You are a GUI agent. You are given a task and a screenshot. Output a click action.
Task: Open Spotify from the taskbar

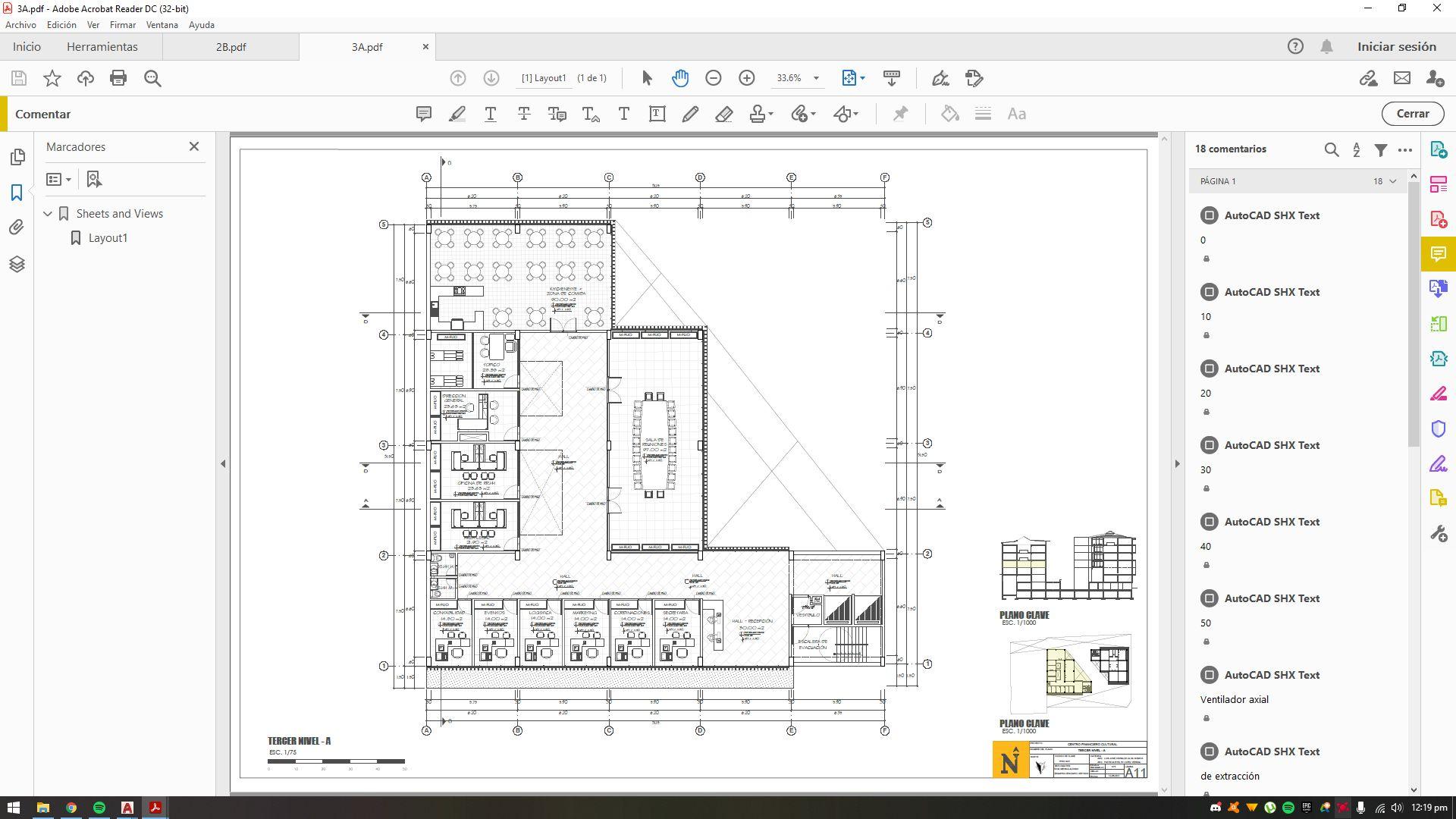99,808
